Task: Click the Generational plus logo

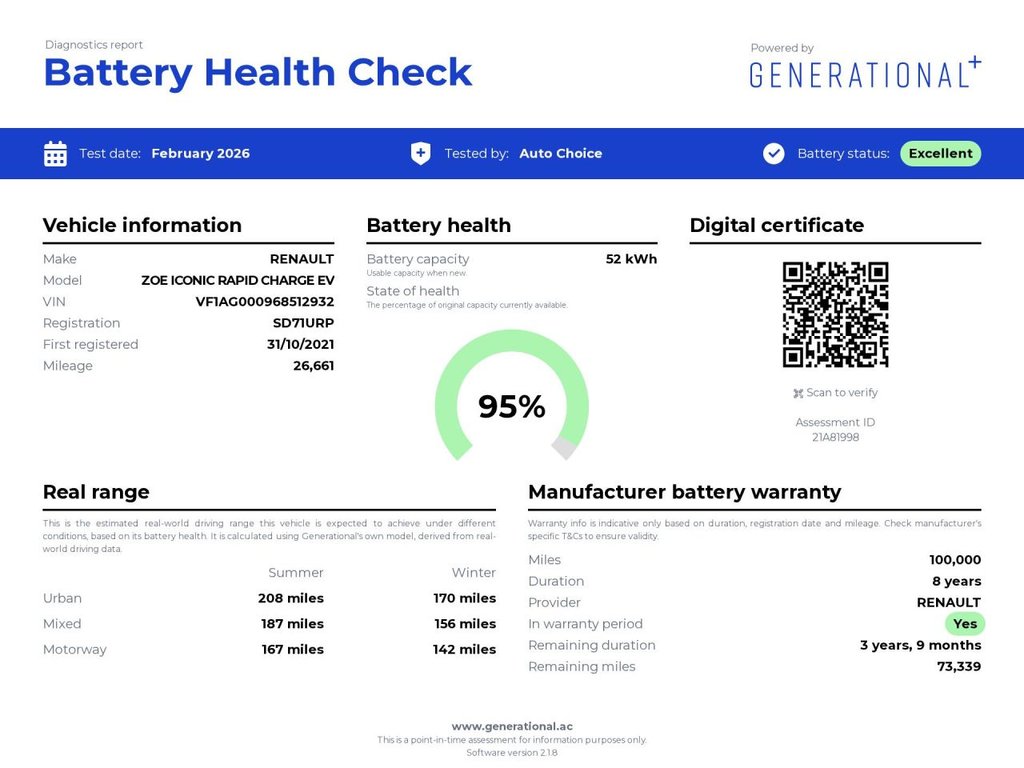Action: pos(865,74)
